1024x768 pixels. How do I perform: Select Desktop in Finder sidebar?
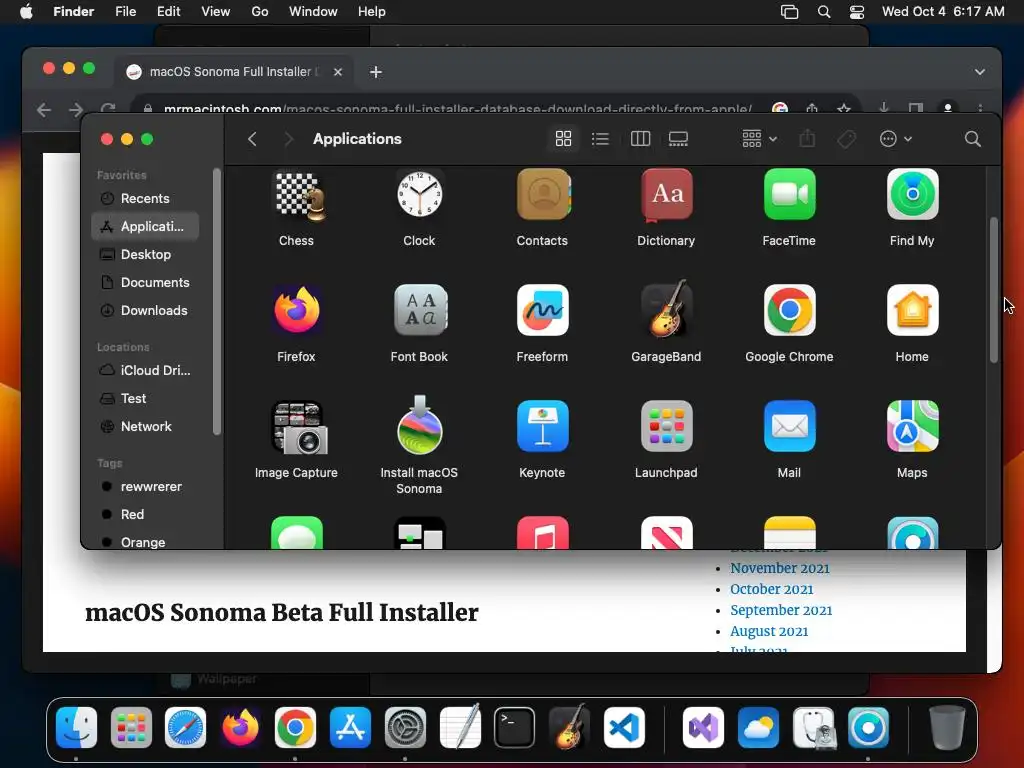pos(145,255)
